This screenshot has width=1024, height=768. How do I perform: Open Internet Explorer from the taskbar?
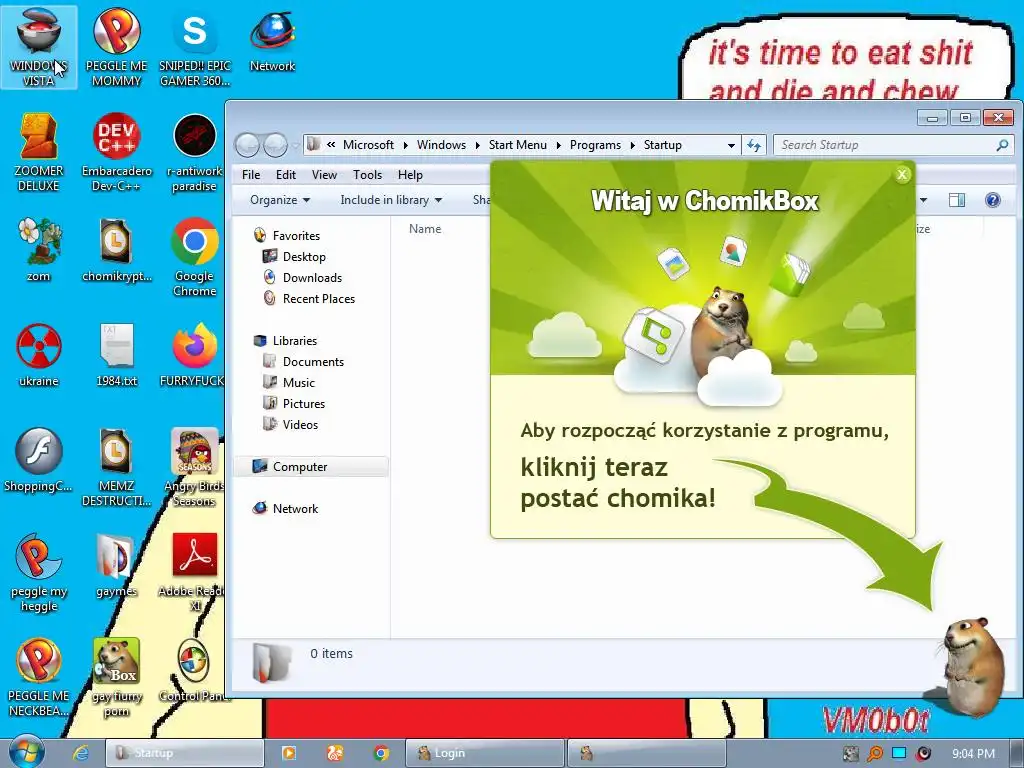click(x=80, y=753)
